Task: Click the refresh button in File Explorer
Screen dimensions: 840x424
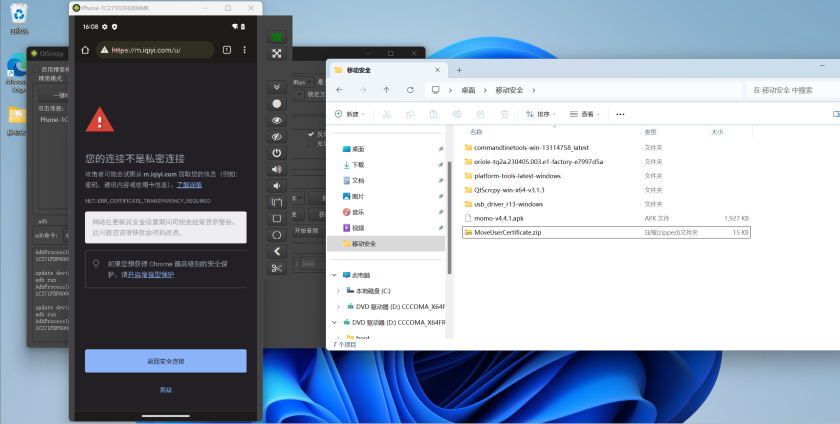Action: pos(410,90)
